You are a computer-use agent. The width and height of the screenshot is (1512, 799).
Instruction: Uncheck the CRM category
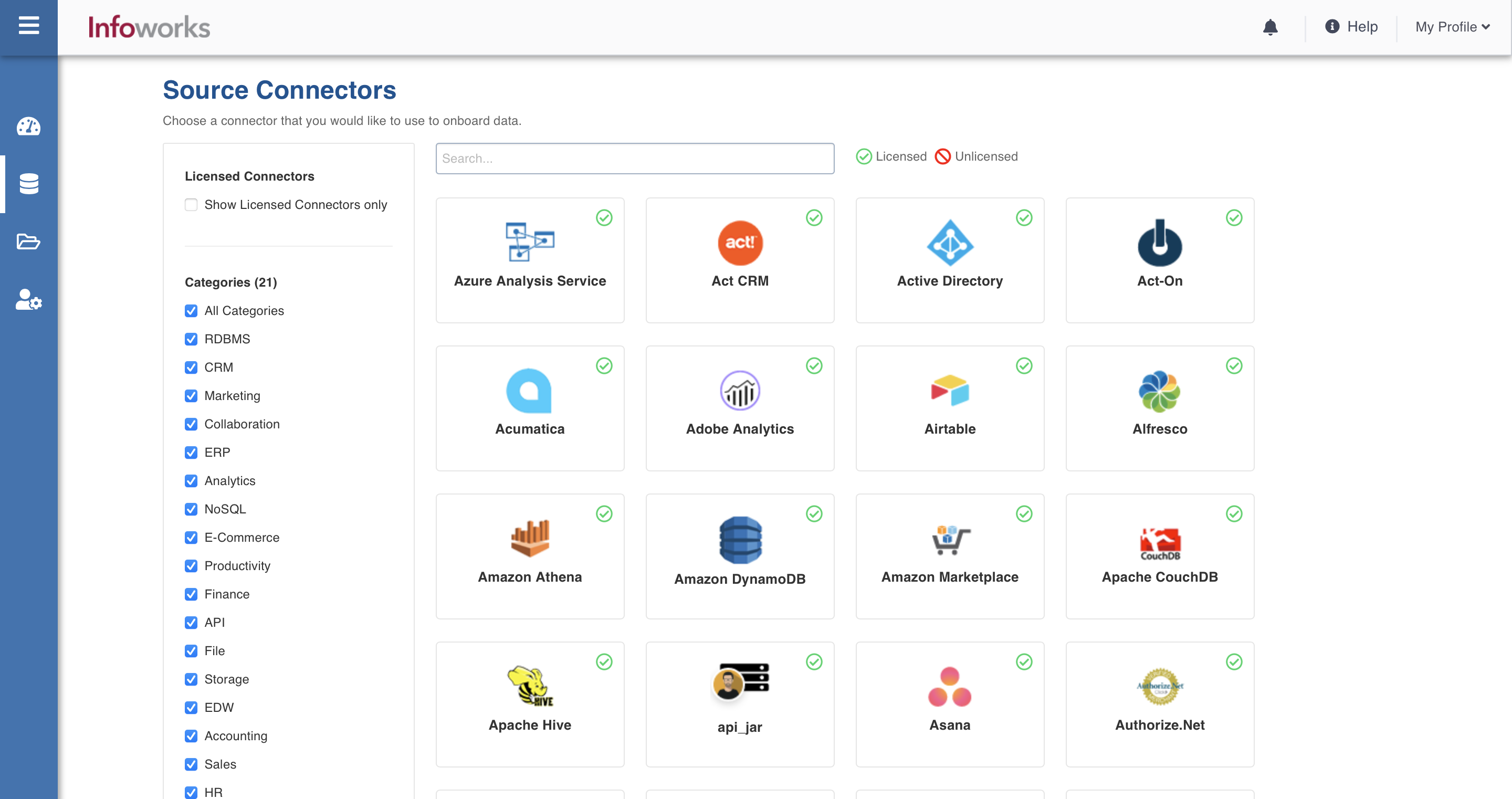coord(191,367)
